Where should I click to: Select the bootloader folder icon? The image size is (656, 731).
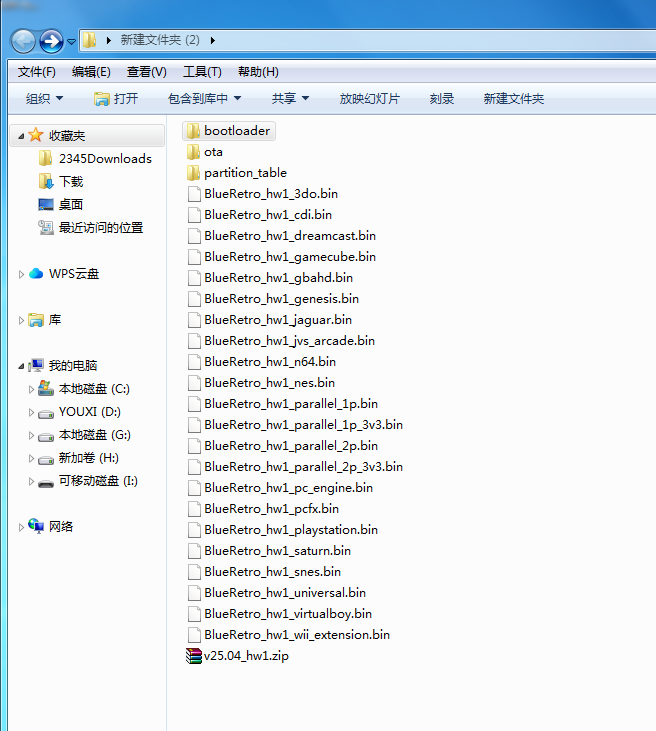[193, 131]
